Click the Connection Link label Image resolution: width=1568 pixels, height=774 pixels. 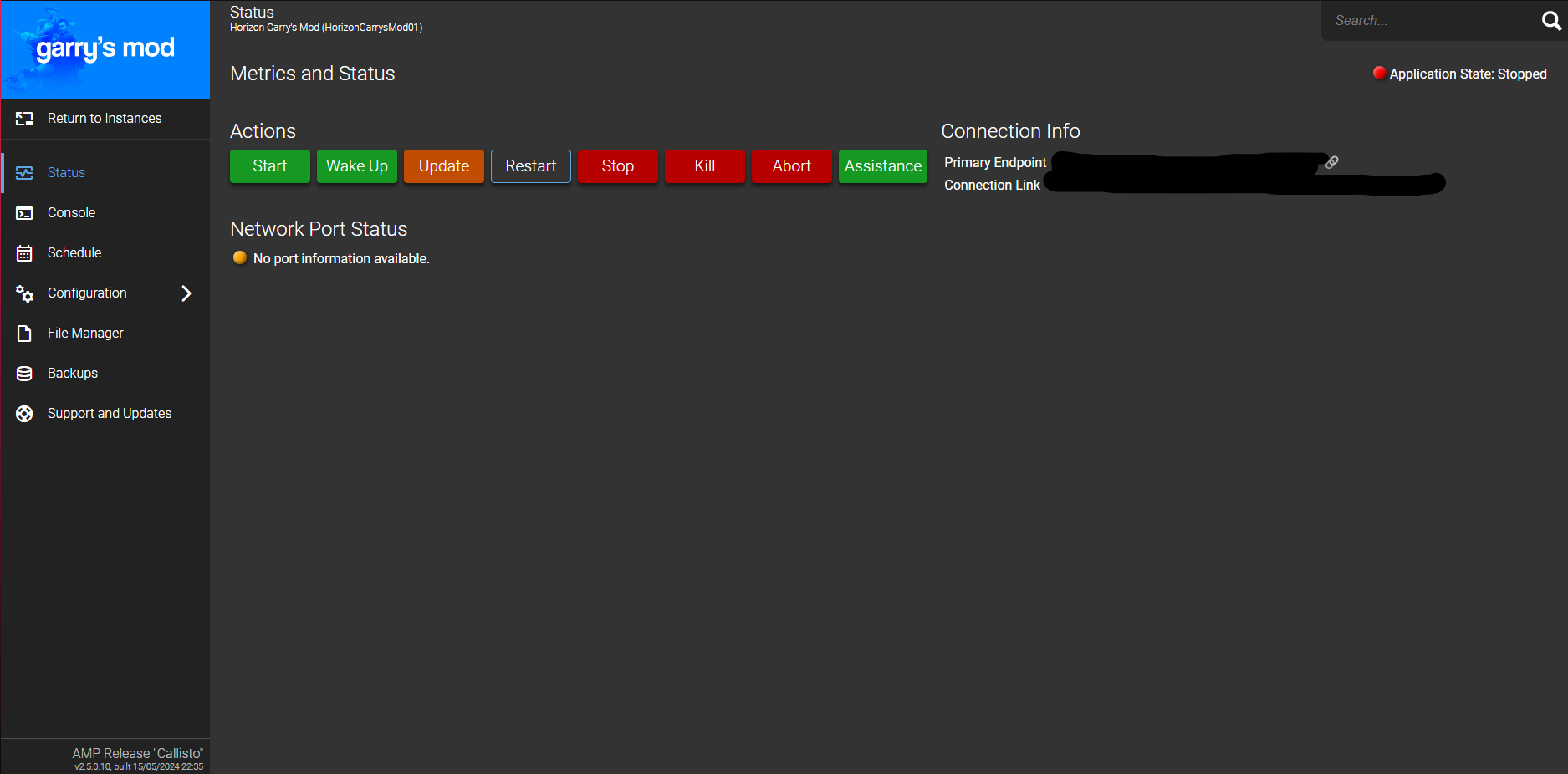pos(992,185)
